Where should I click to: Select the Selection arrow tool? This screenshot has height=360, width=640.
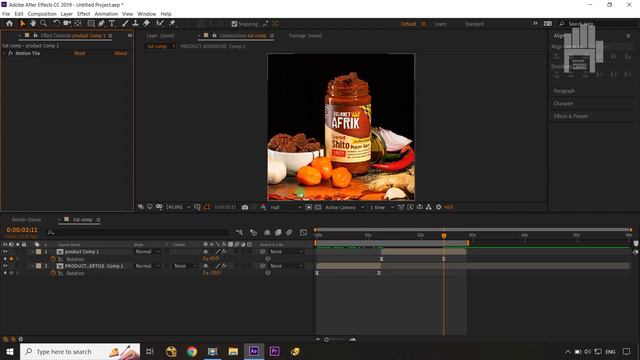tap(22, 24)
